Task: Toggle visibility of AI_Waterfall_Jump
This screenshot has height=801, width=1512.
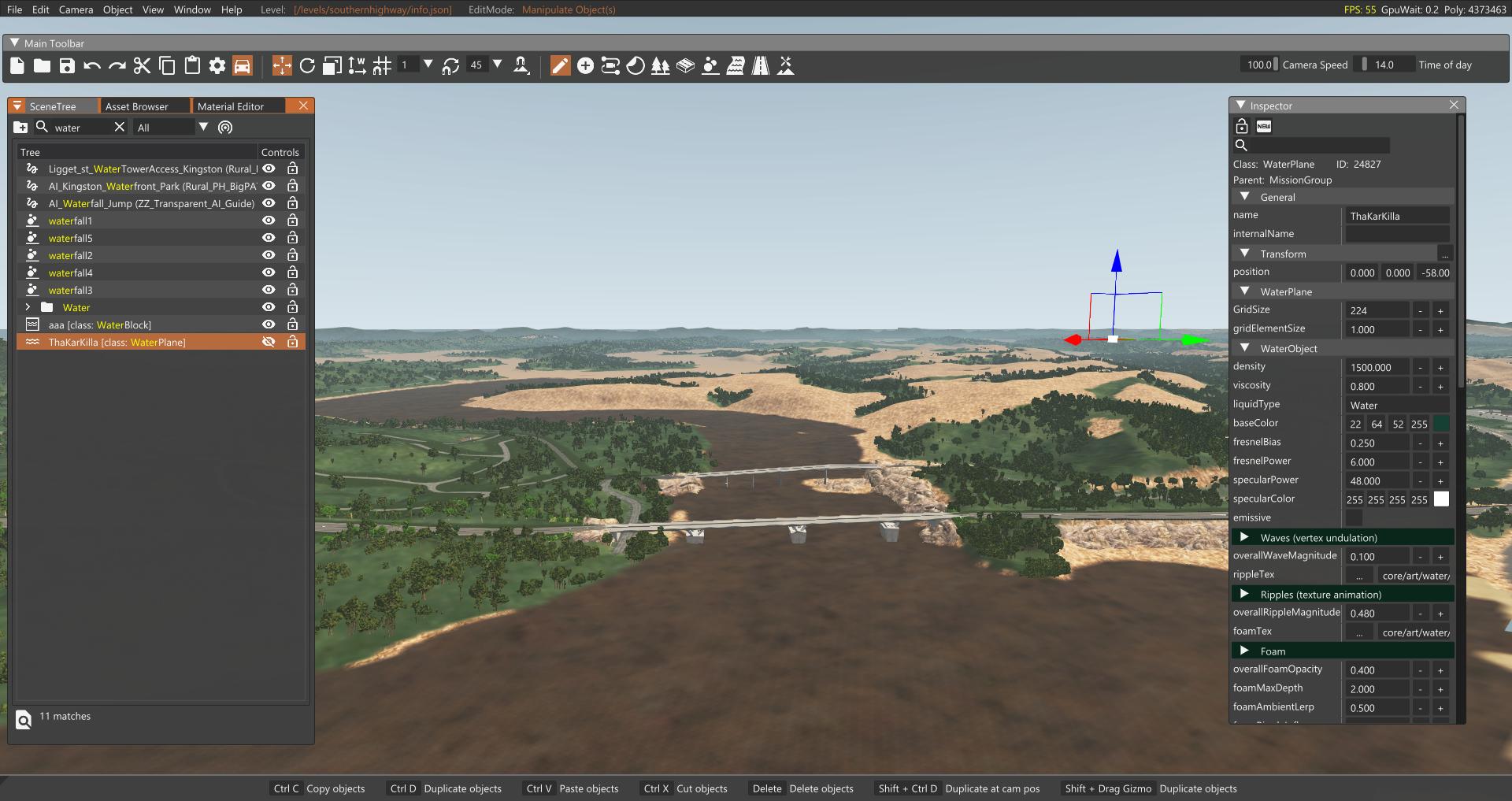Action: (x=269, y=203)
